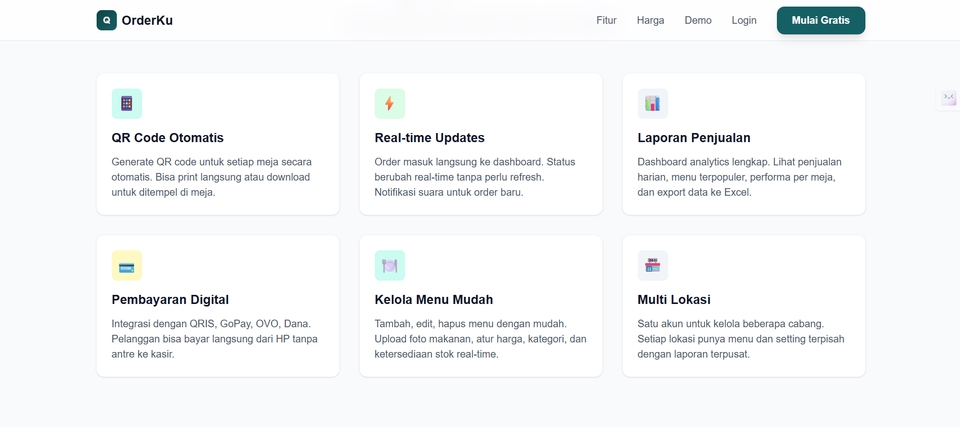Click the 'Satu akun untuk kelola' description
Viewport: 960px width, 438px height.
point(741,339)
